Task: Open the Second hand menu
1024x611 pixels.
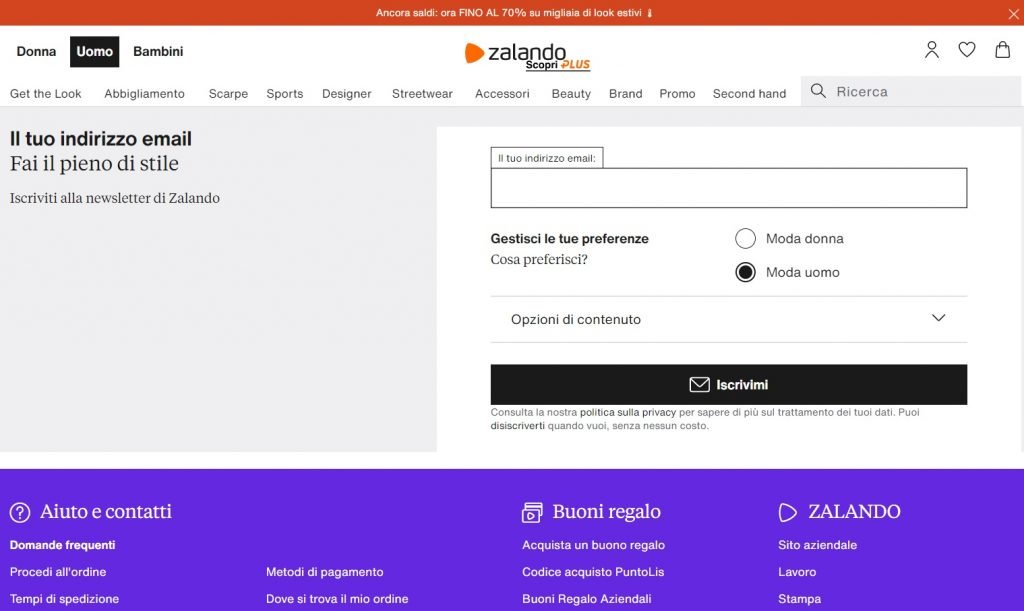Action: [x=750, y=93]
